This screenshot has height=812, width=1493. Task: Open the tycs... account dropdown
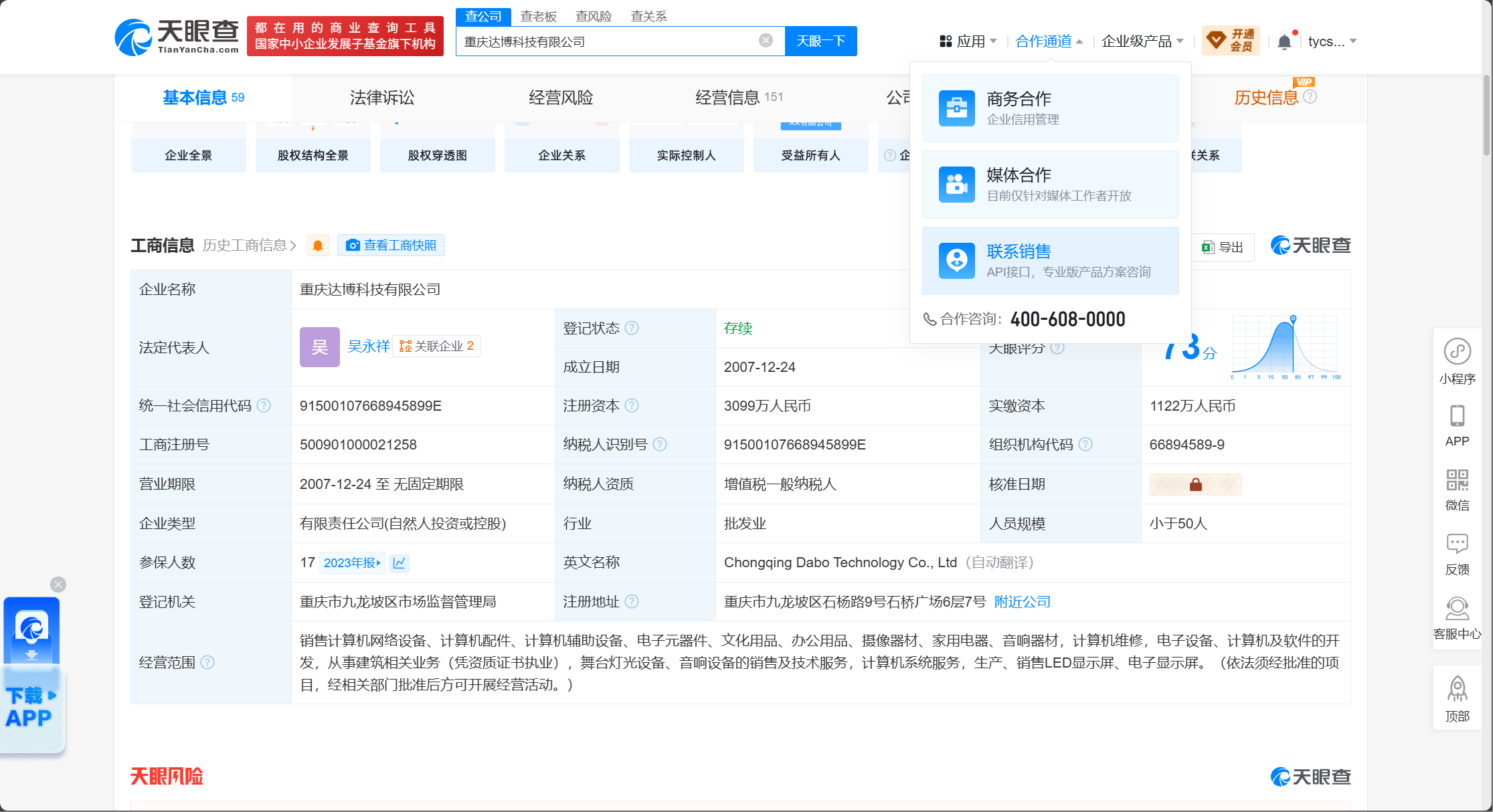pyautogui.click(x=1332, y=41)
